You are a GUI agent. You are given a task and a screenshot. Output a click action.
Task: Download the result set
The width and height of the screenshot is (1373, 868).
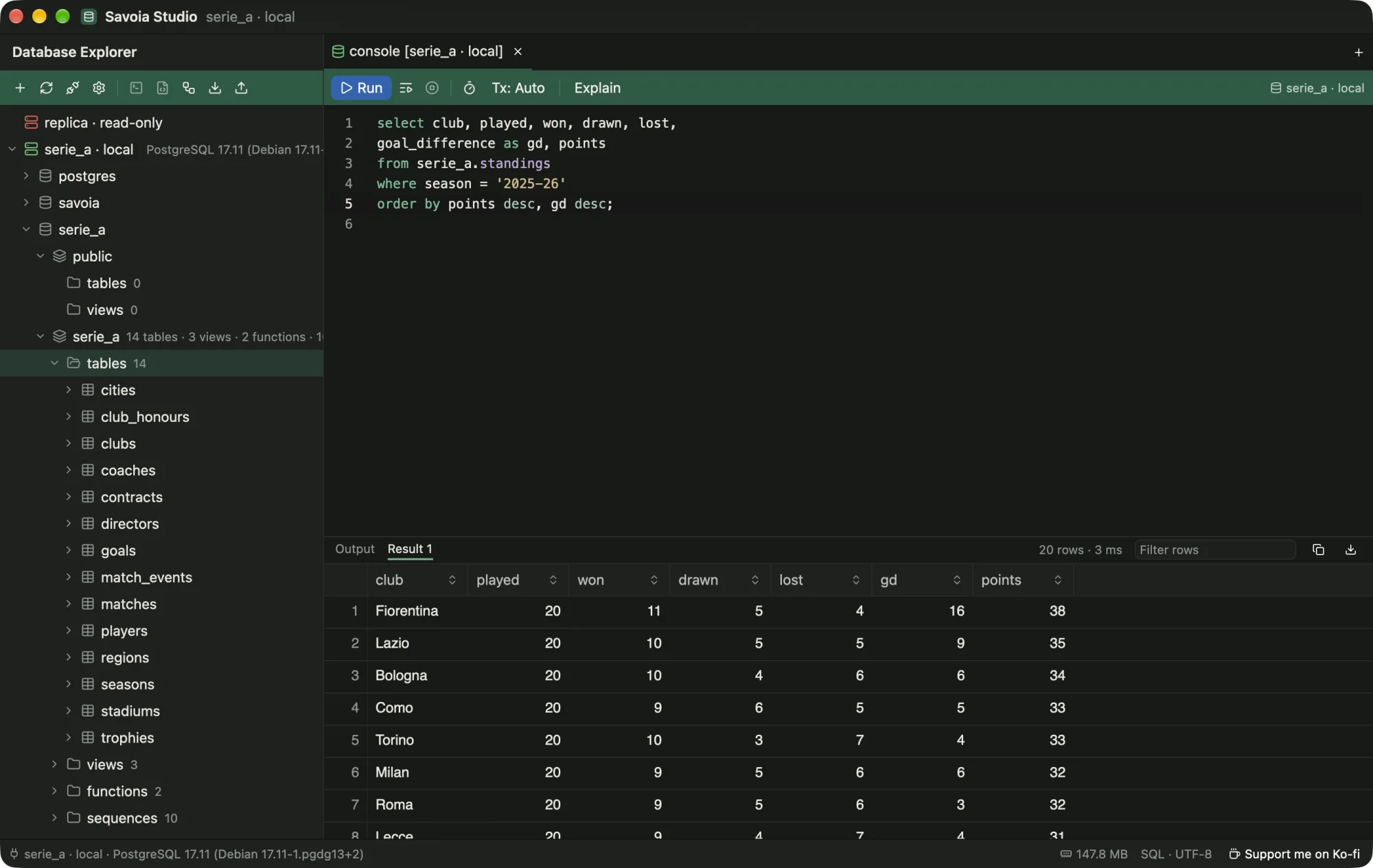click(1350, 550)
